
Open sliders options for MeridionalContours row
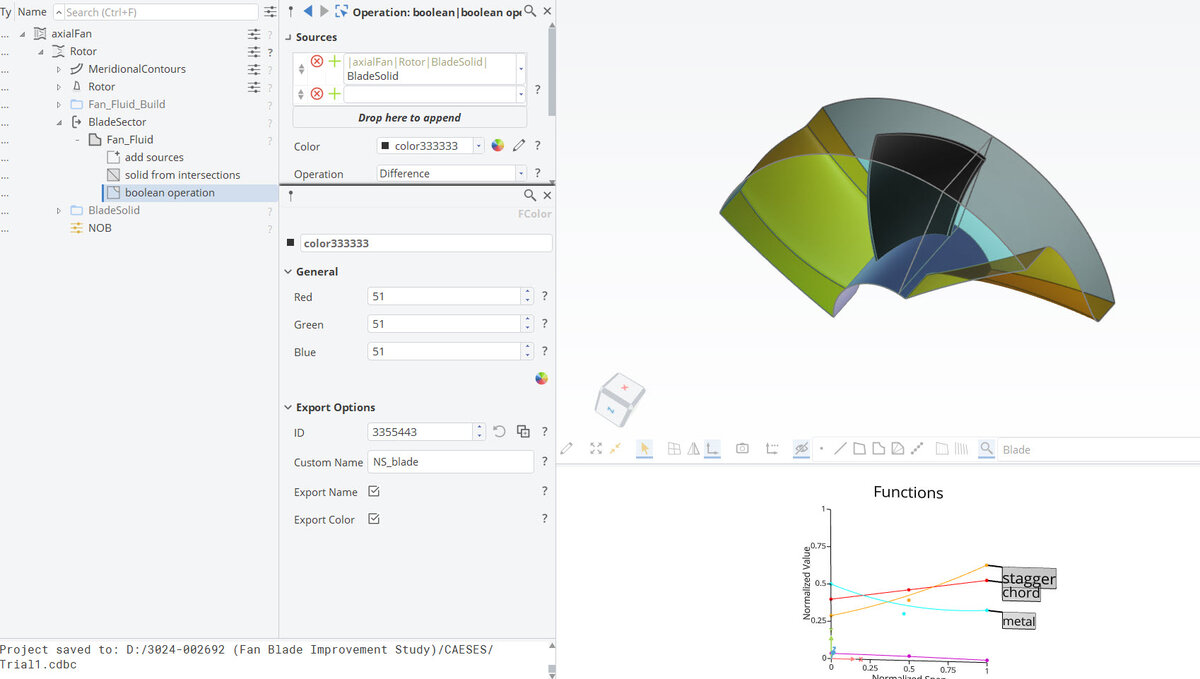(254, 69)
